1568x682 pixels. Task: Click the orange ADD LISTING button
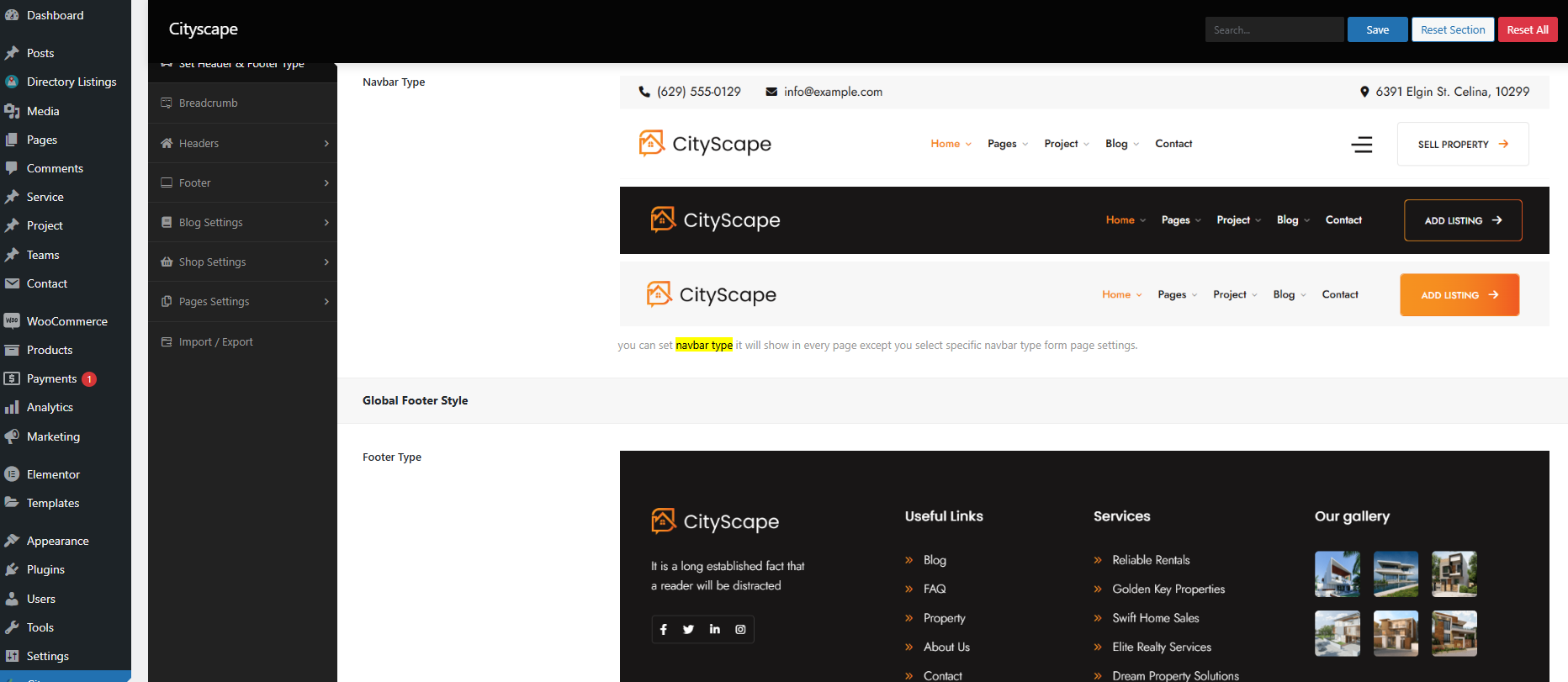pos(1459,295)
